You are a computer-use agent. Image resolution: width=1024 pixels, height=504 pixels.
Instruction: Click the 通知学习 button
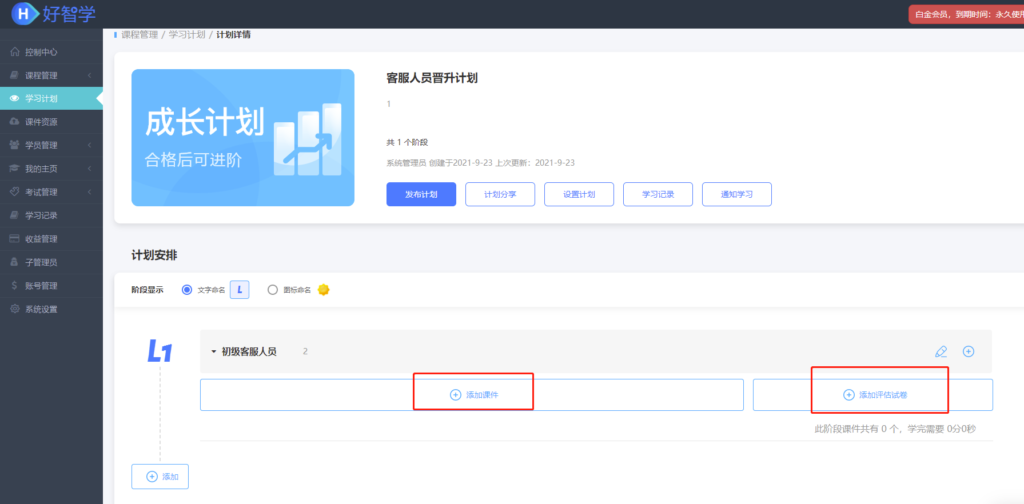(737, 195)
